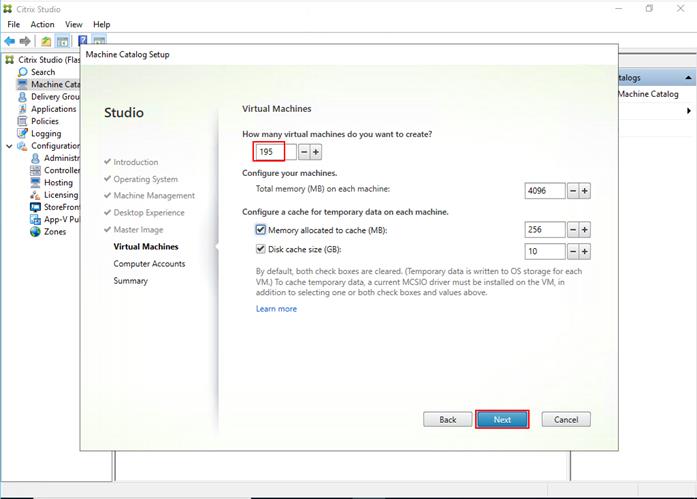
Task: Open the Action menu
Action: (x=42, y=24)
